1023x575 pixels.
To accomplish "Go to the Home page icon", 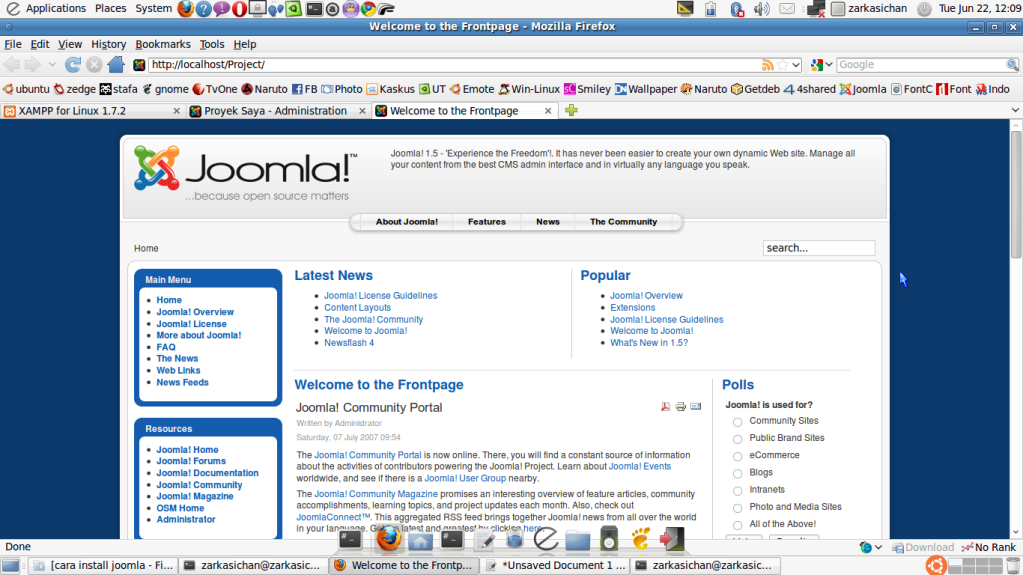I will point(116,64).
